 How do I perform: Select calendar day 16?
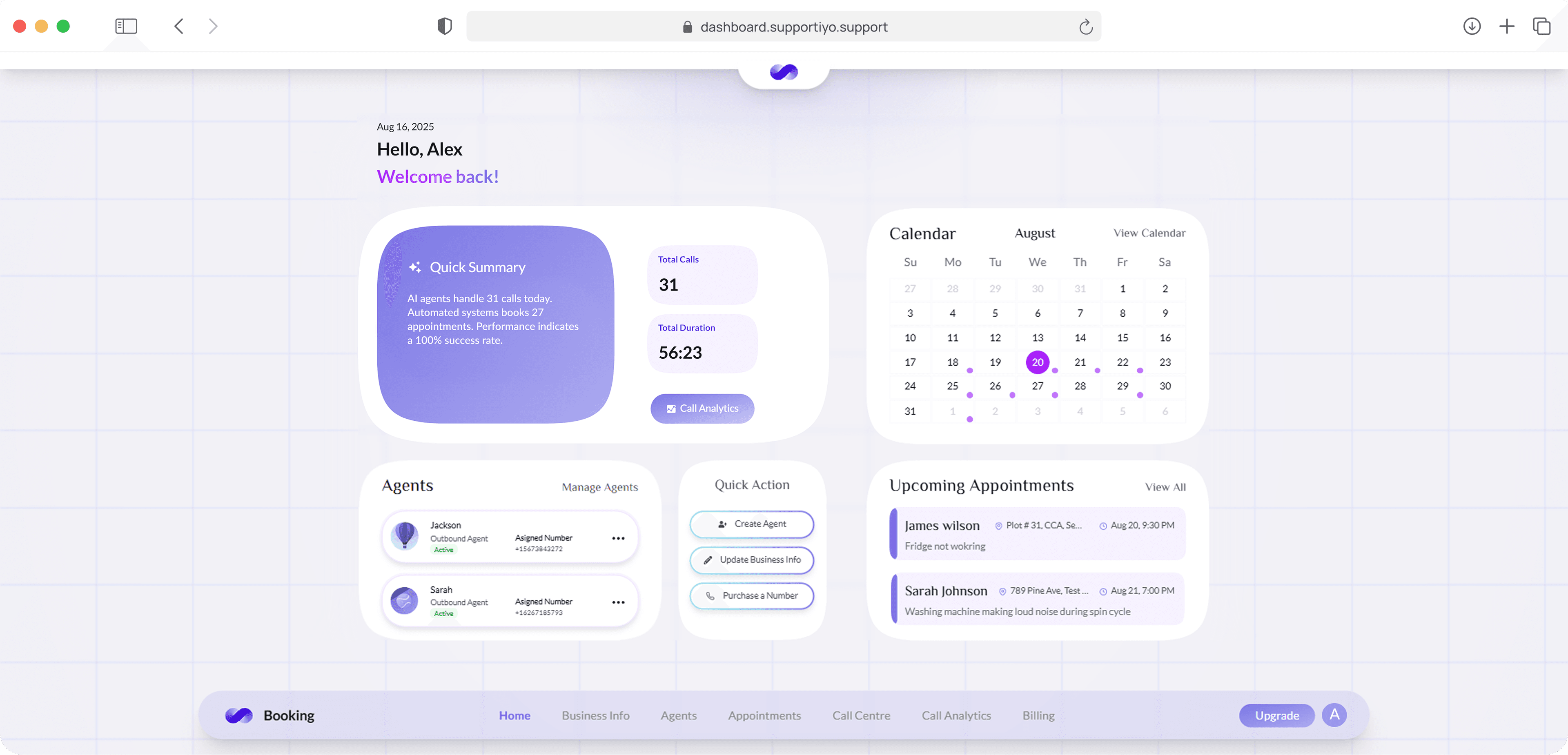1165,338
